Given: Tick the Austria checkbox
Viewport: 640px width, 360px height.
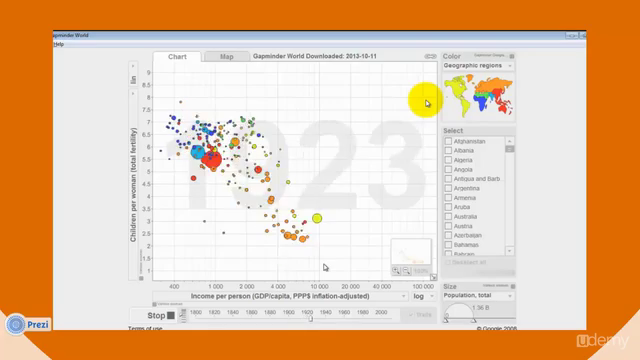Looking at the screenshot, I should tap(448, 226).
